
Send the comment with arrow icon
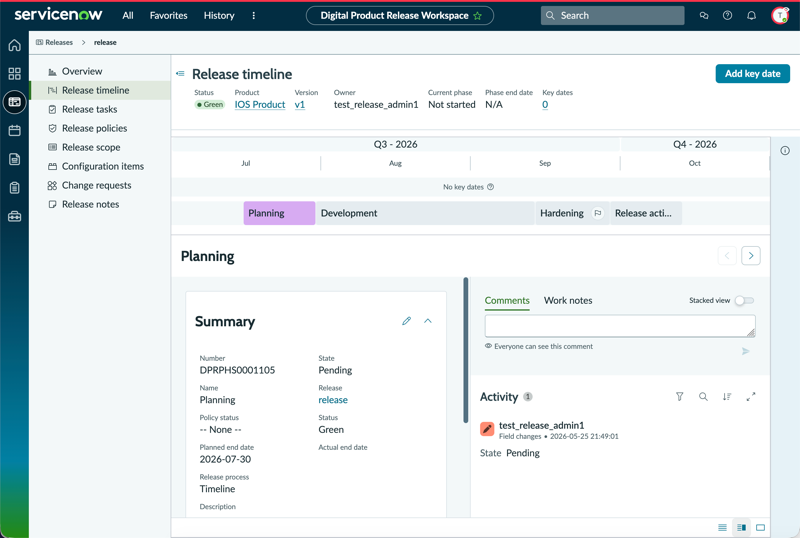click(x=745, y=351)
